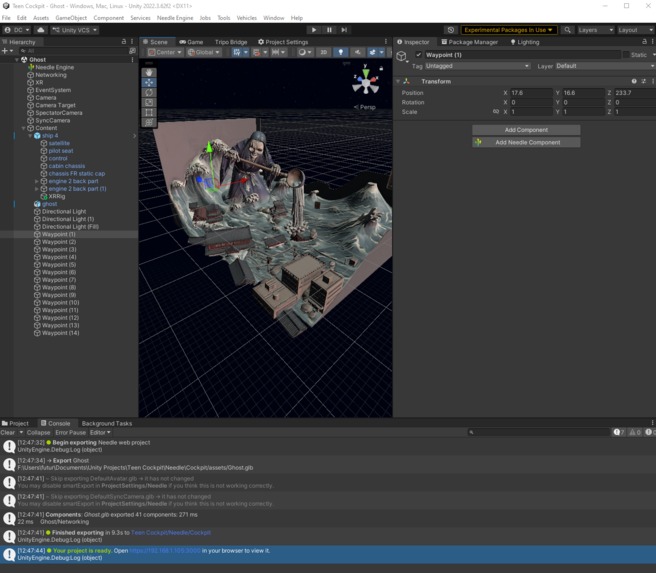Toggle the scene gizmo lock icon
The width and height of the screenshot is (656, 573).
tap(381, 68)
